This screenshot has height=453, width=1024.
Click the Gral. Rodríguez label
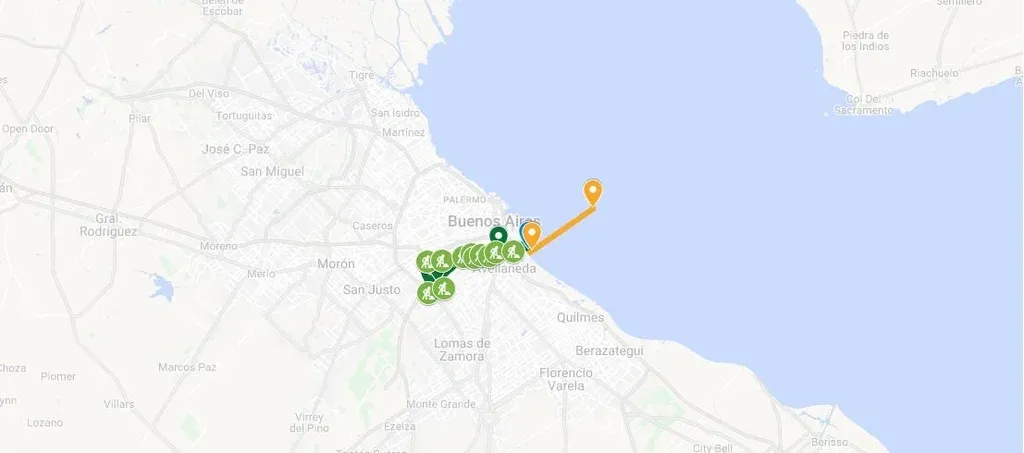(x=108, y=225)
